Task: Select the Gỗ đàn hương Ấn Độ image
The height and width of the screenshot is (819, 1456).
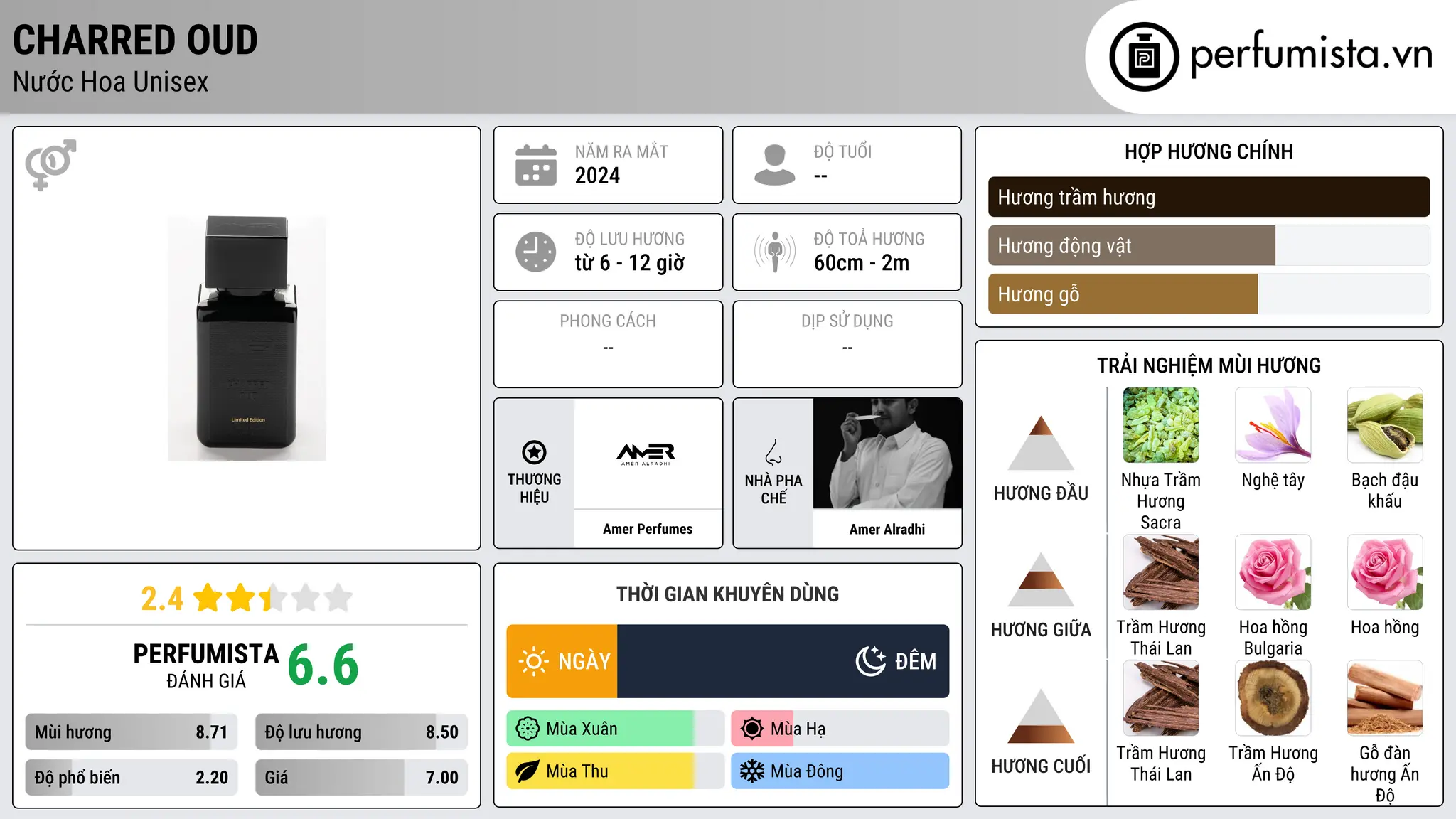Action: [1385, 698]
